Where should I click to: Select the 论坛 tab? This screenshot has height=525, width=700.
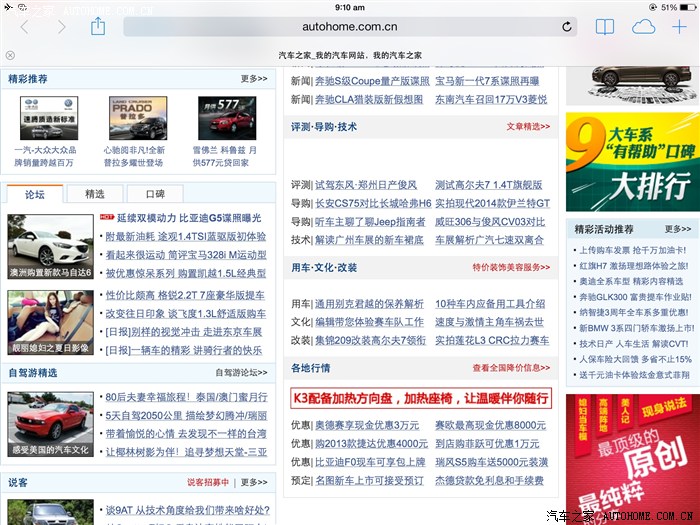34,194
